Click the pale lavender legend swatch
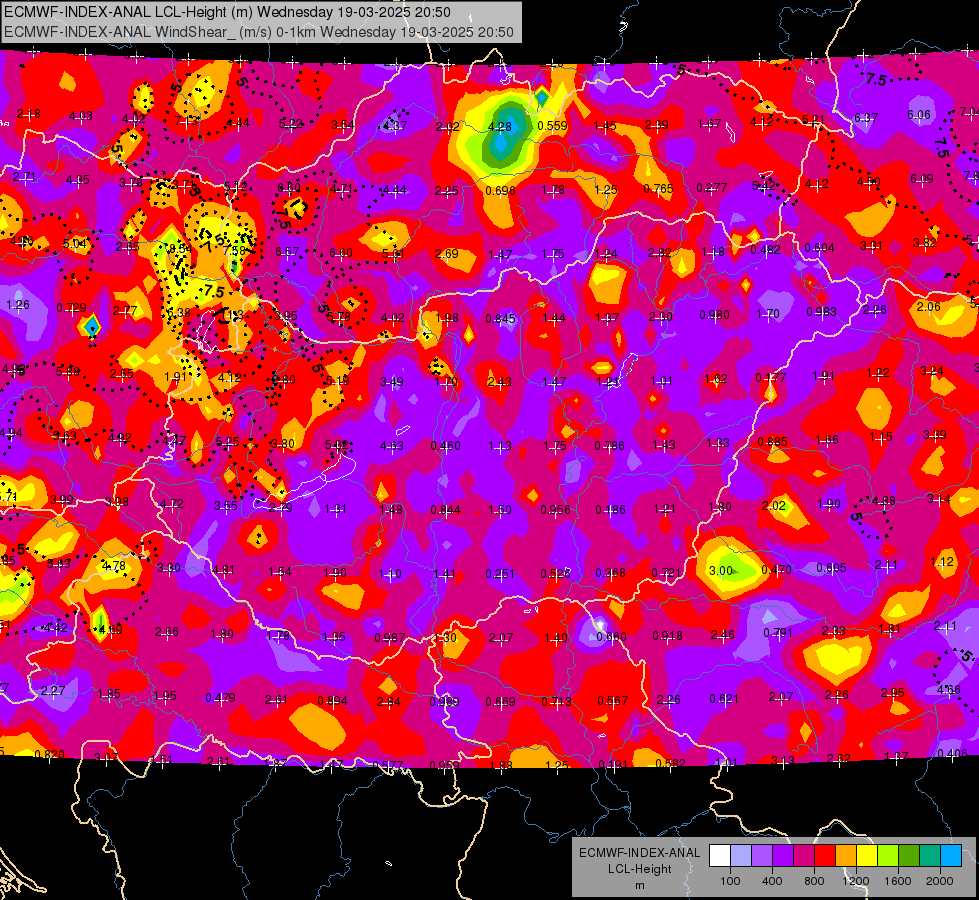 (741, 856)
